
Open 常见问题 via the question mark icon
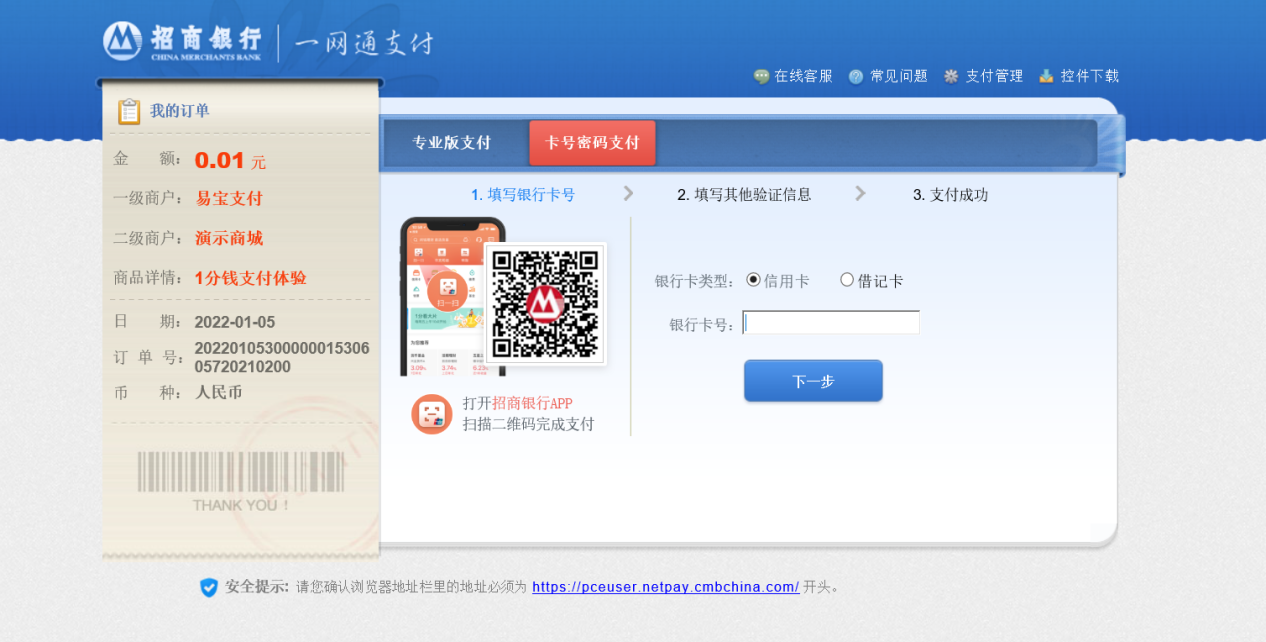855,75
